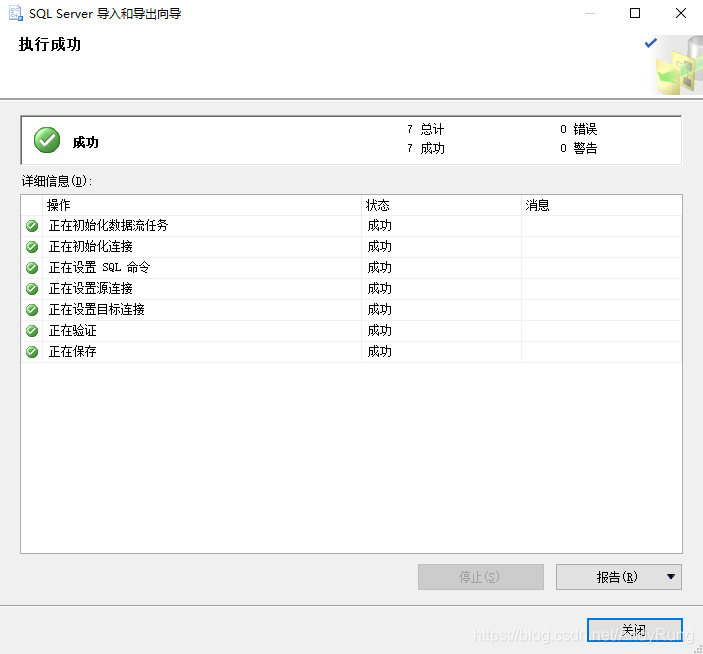
Task: Select the 正在保存 row text
Action: click(73, 351)
